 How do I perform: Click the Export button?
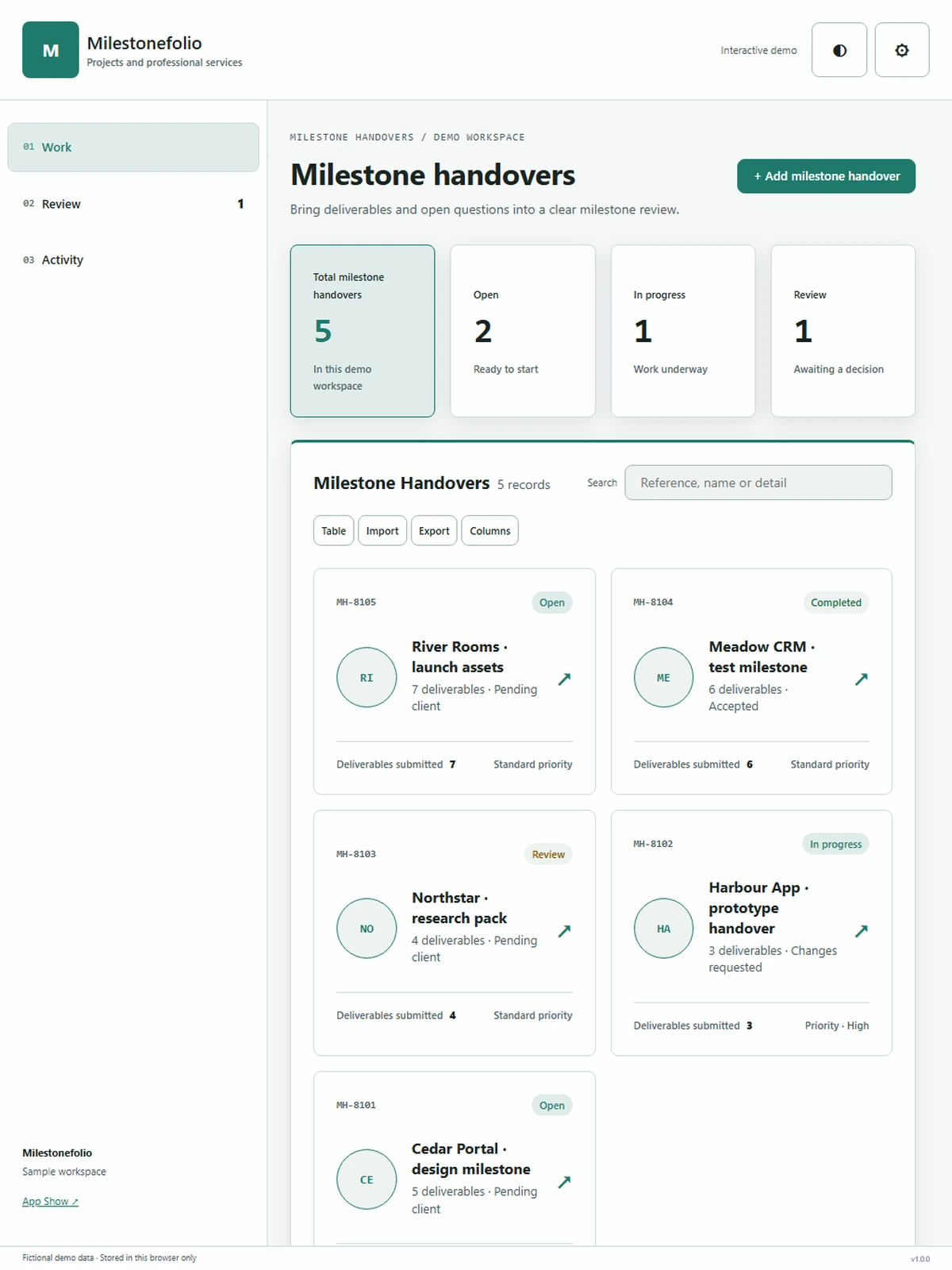coord(434,531)
